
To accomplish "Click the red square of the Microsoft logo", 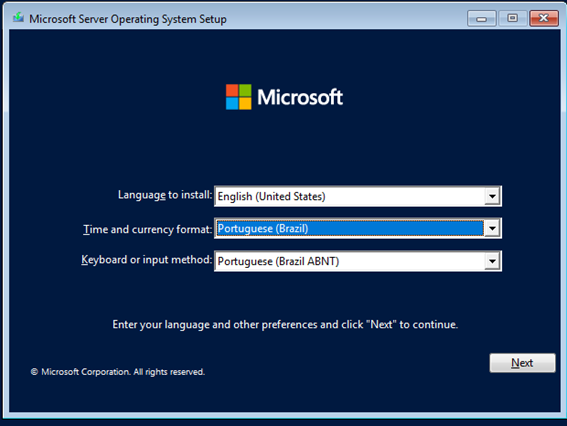I will point(232,90).
